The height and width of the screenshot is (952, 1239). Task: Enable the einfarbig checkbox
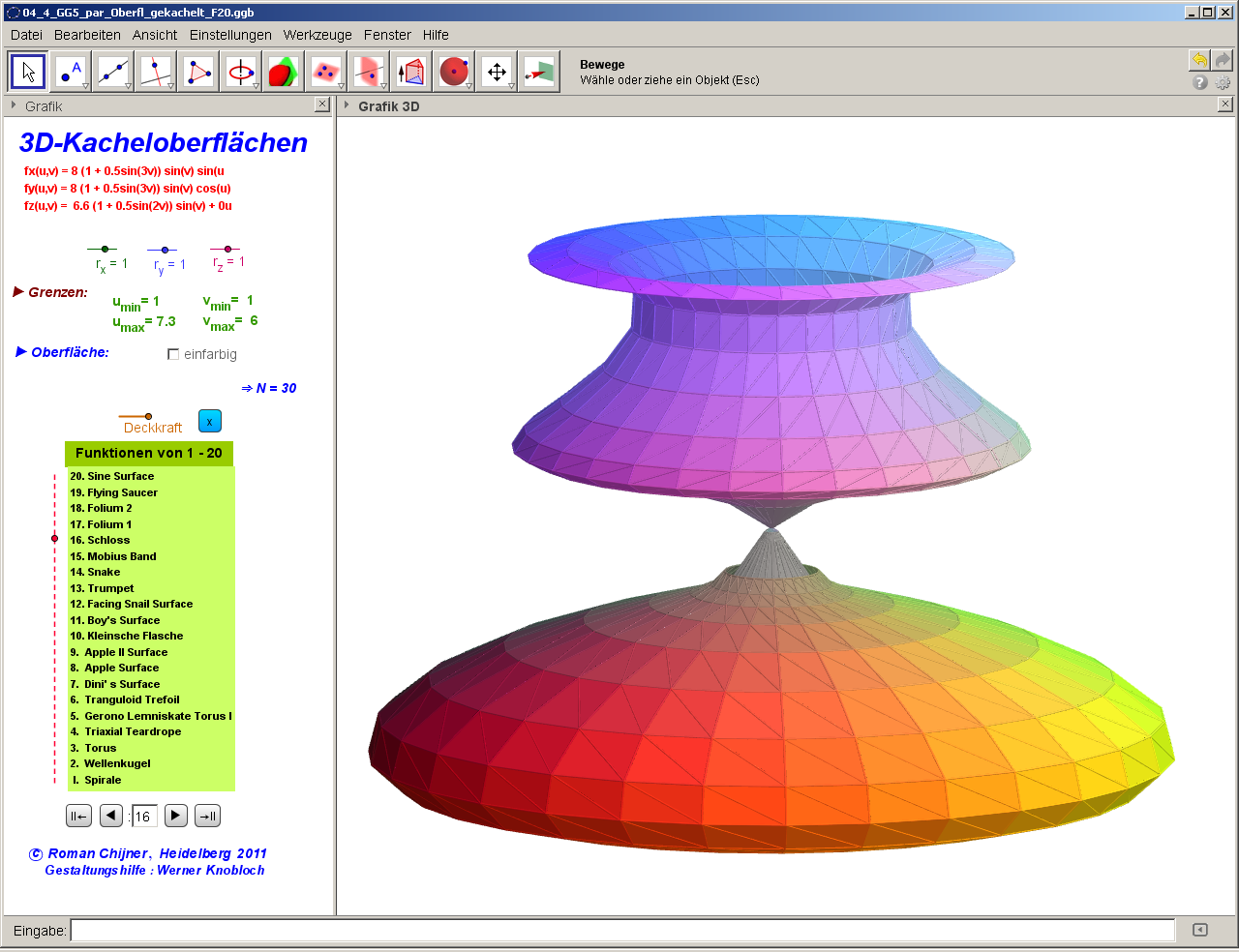click(x=173, y=354)
